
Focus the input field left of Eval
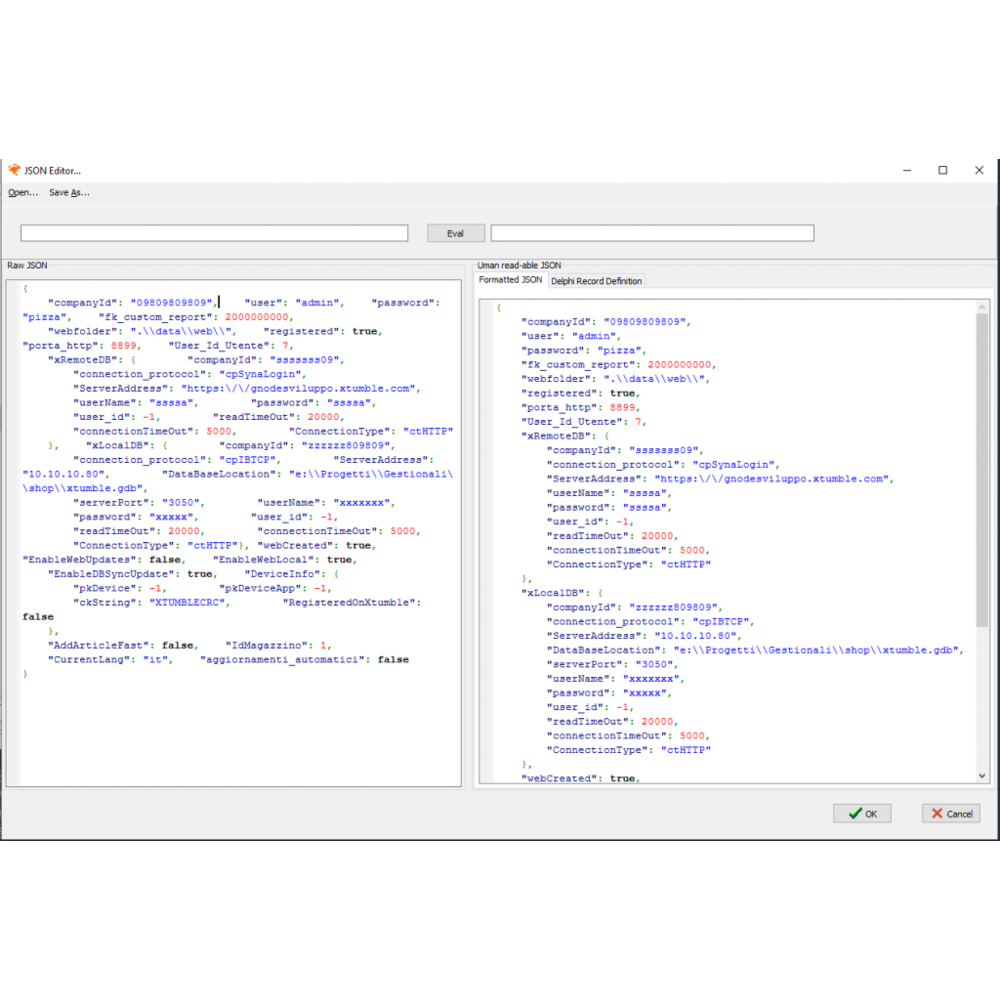214,233
